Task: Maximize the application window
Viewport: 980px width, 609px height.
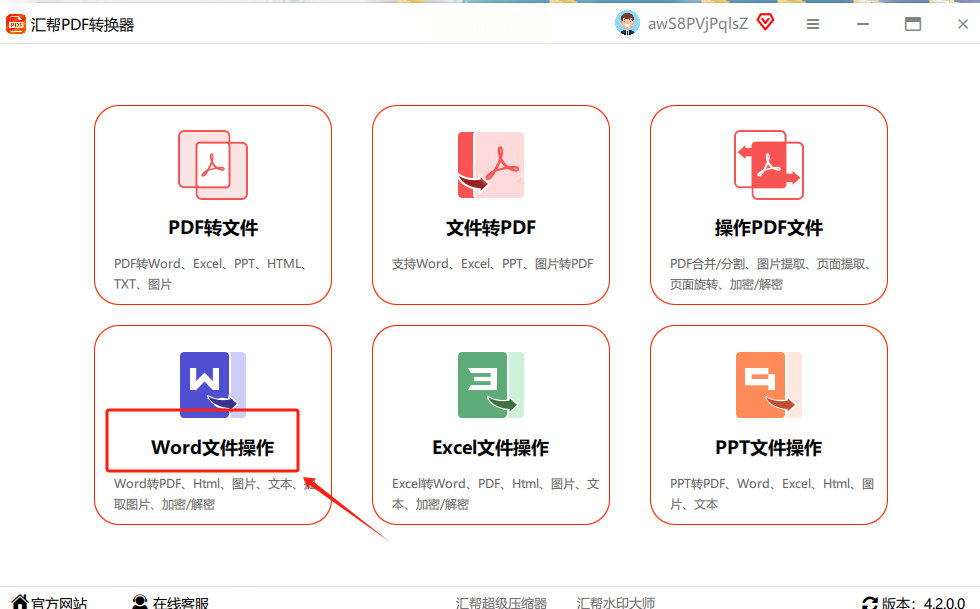Action: [912, 24]
